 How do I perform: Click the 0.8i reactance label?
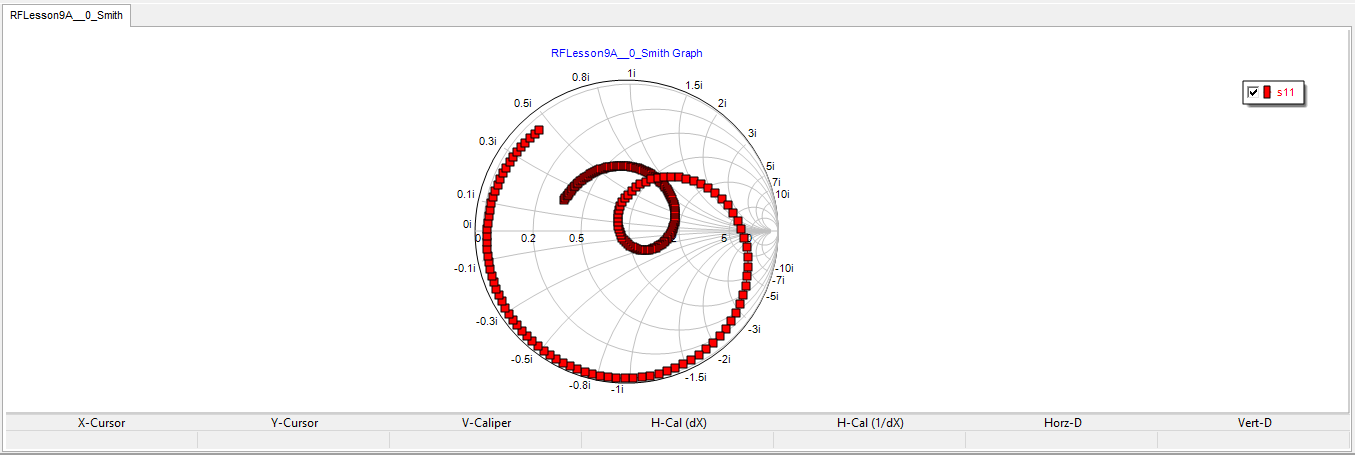tap(581, 77)
